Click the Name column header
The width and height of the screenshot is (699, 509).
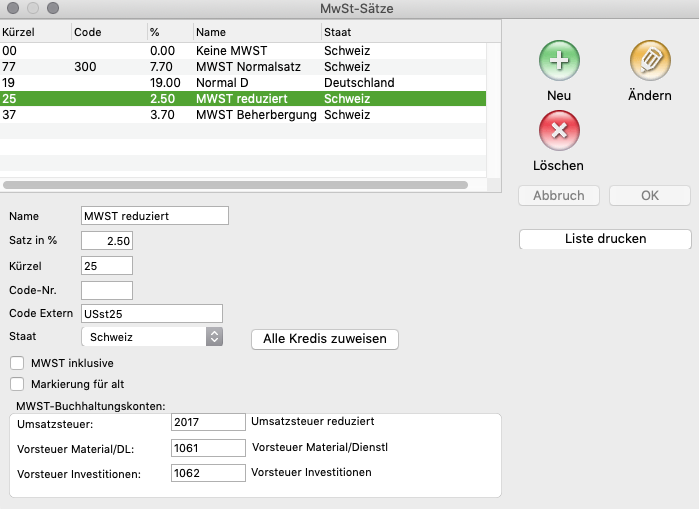tap(256, 32)
